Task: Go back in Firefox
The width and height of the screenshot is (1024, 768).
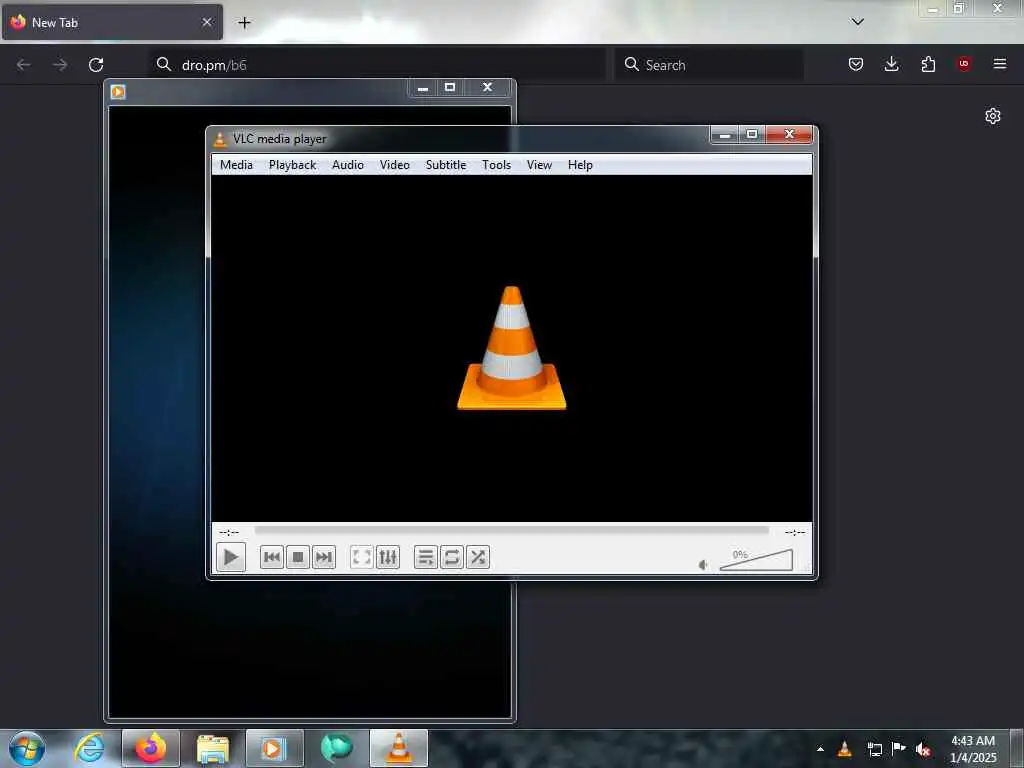Action: [x=24, y=65]
